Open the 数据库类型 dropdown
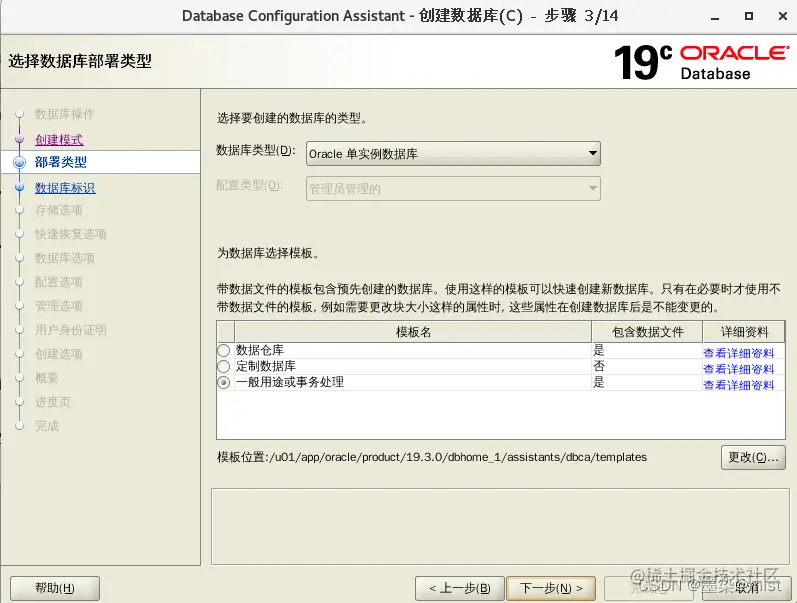Image resolution: width=797 pixels, height=603 pixels. [453, 154]
